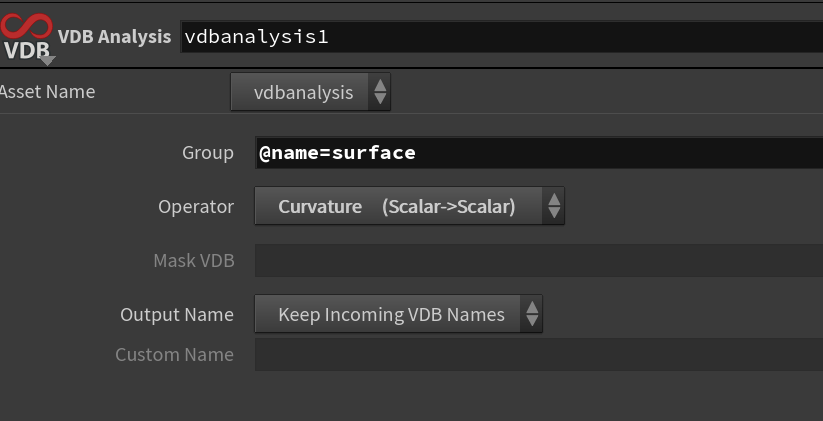Click the VDB Analysis operator type label

tap(114, 37)
